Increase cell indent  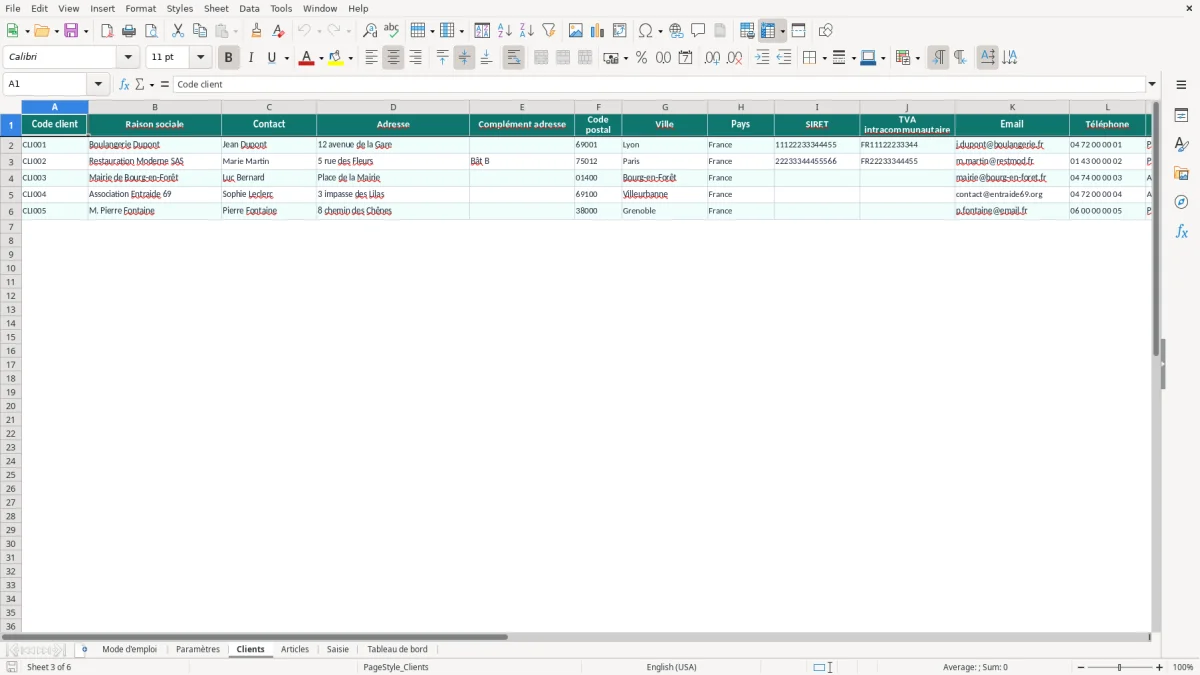[x=762, y=58]
